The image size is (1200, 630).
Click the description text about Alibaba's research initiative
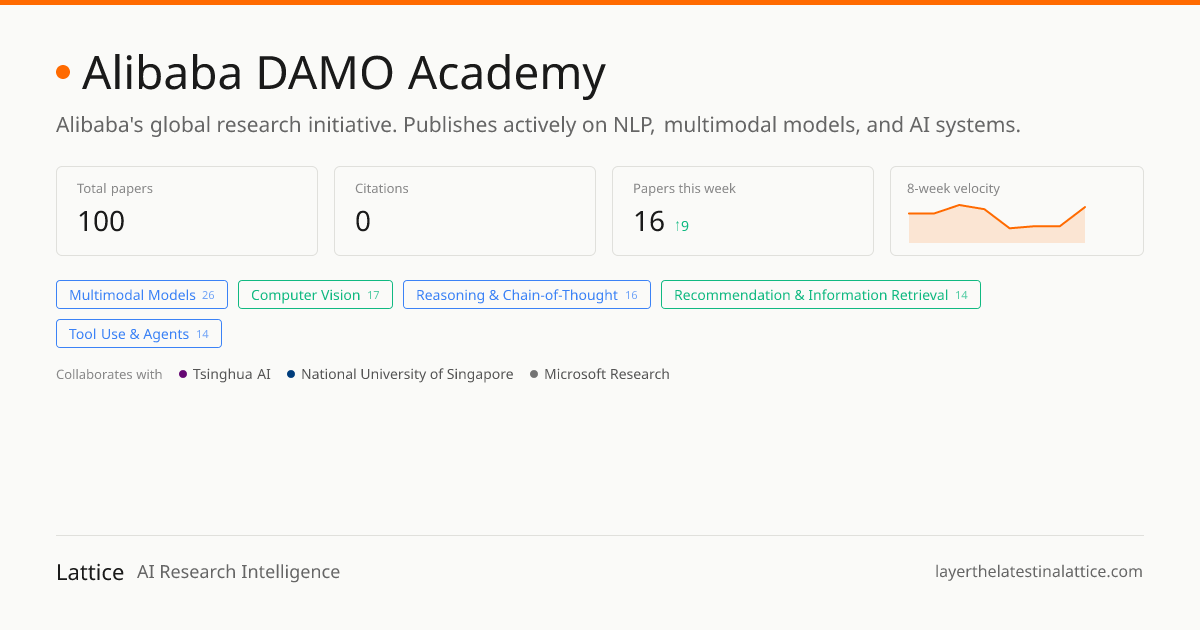pos(538,125)
